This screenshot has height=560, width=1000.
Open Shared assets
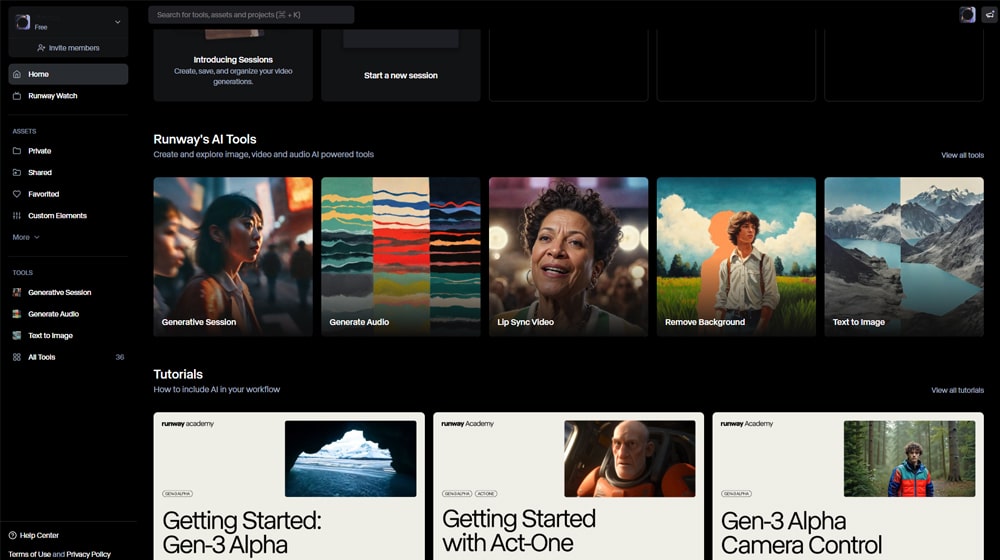tap(68, 173)
